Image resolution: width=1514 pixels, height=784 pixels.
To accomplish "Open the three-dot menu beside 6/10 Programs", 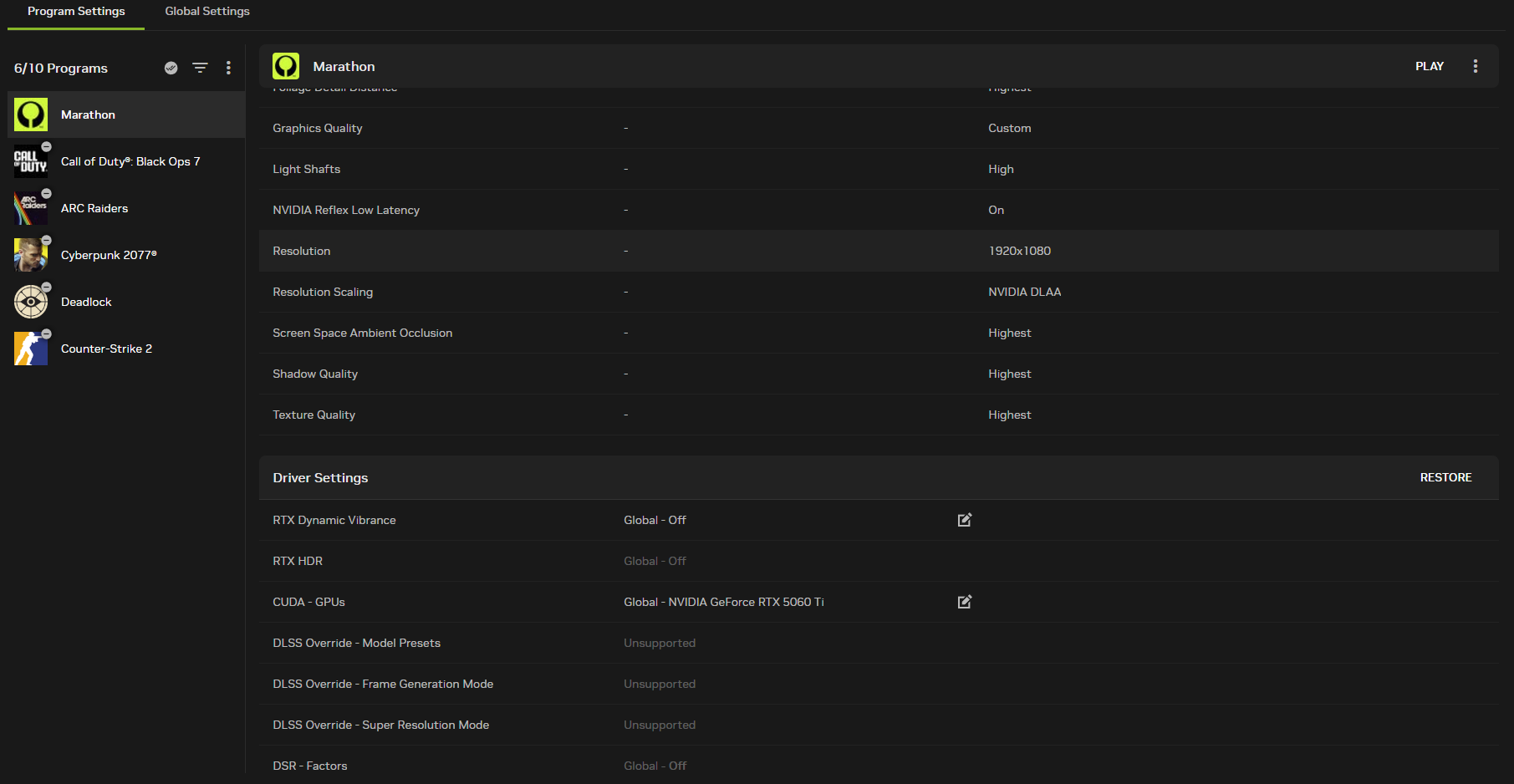I will click(228, 68).
